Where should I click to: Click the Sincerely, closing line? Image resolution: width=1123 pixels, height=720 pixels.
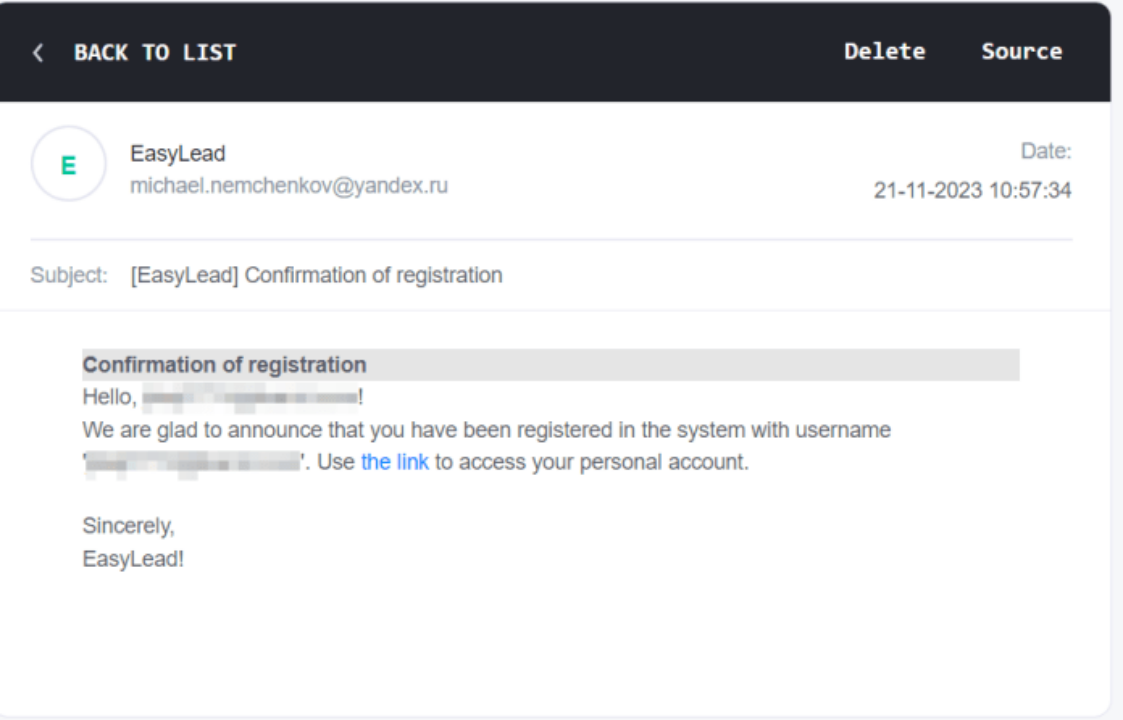tap(128, 526)
